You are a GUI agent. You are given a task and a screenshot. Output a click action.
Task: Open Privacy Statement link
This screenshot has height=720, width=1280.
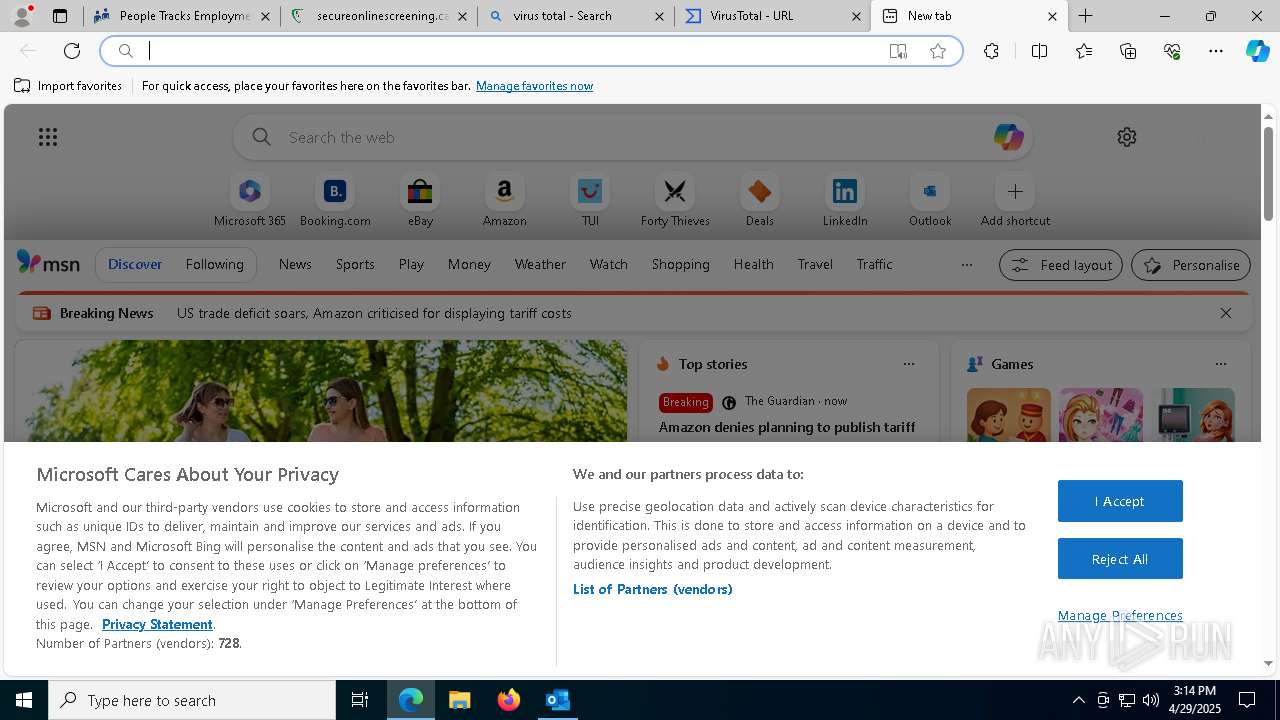(157, 624)
